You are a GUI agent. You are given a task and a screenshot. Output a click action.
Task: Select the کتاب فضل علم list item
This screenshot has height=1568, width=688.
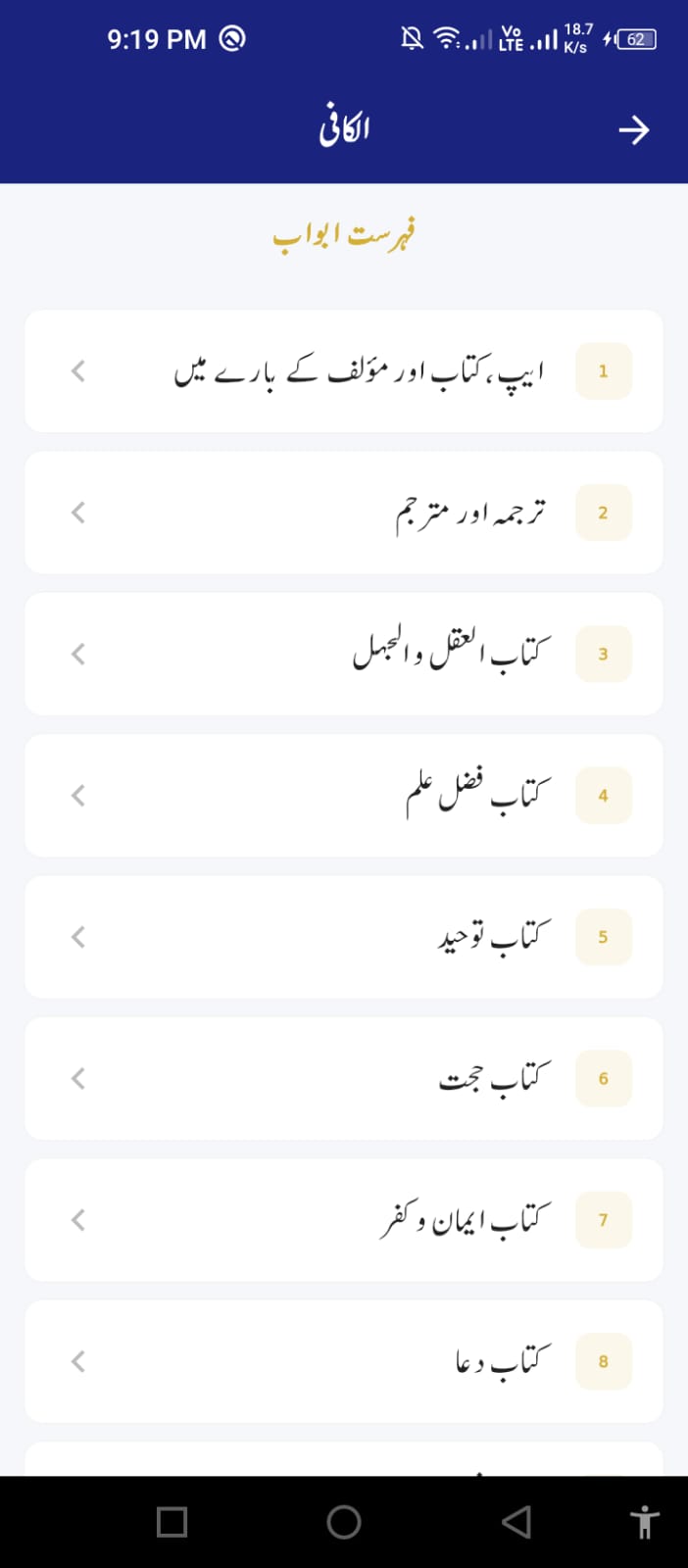click(x=343, y=795)
